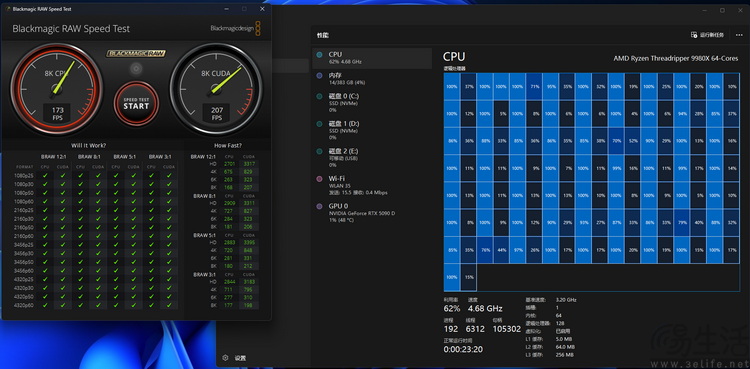Open the gear settings icon between the gauges
Screen dimensions: 750x369
pos(136,68)
